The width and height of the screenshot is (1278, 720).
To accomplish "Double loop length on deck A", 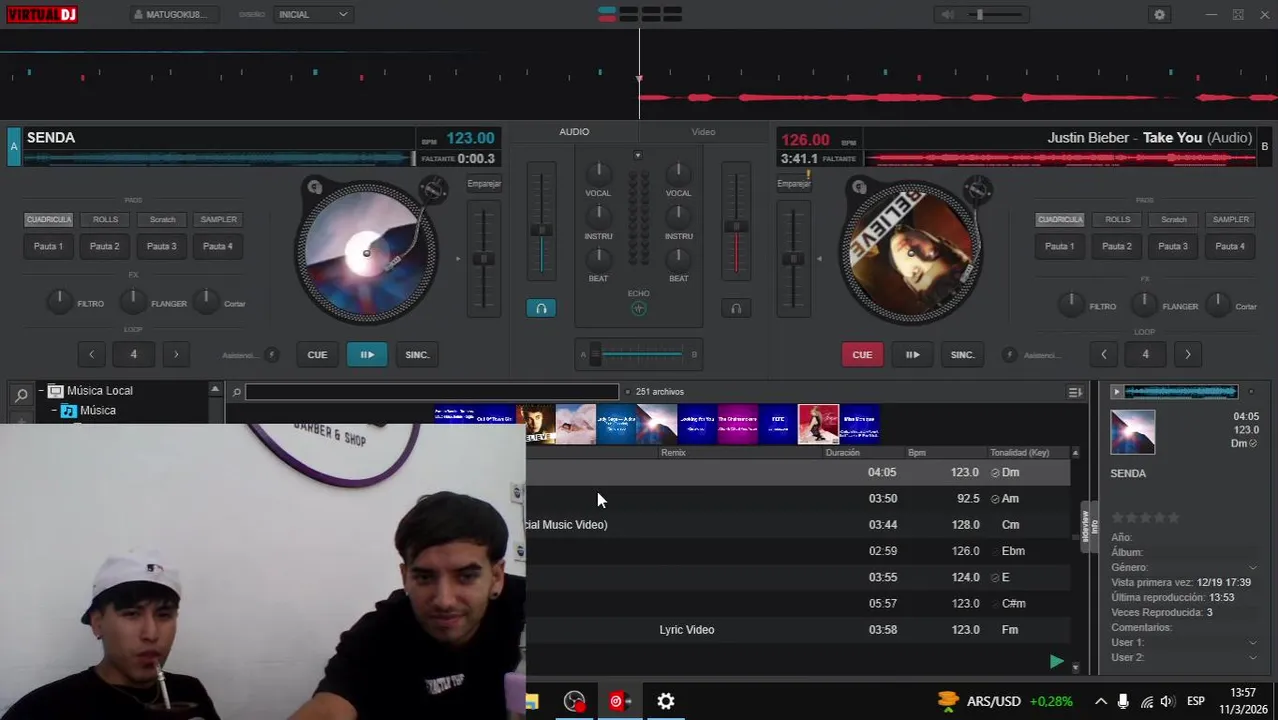I will pyautogui.click(x=177, y=354).
